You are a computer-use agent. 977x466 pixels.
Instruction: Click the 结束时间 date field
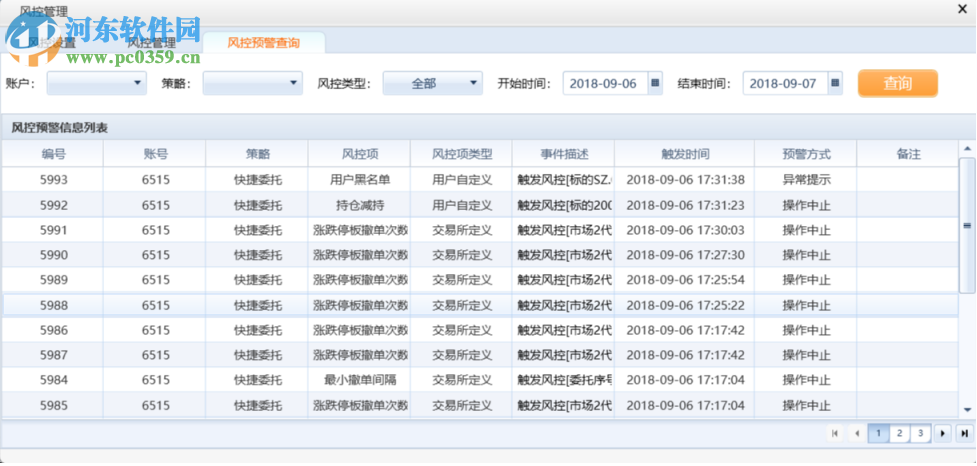click(x=785, y=83)
